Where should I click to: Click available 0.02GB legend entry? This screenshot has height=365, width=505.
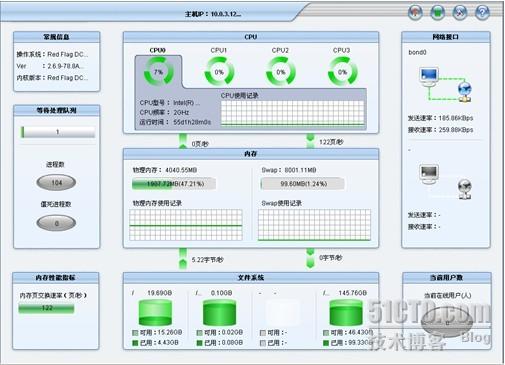point(220,332)
